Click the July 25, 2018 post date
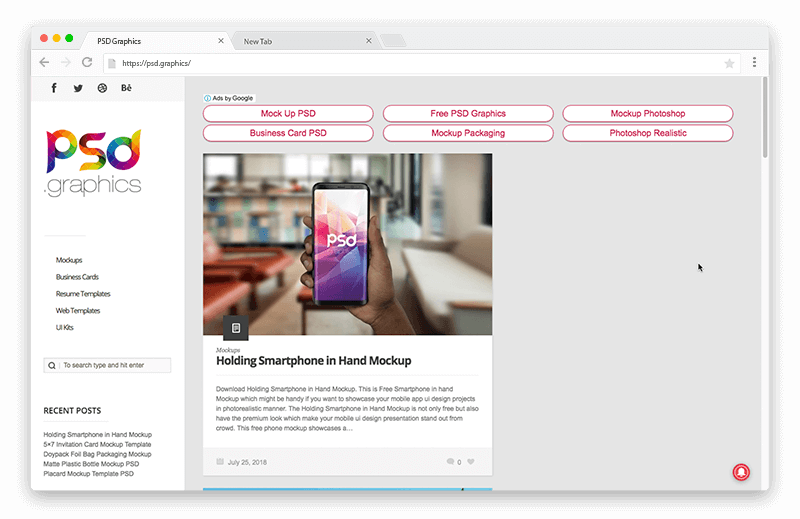Image resolution: width=800 pixels, height=519 pixels. point(247,462)
